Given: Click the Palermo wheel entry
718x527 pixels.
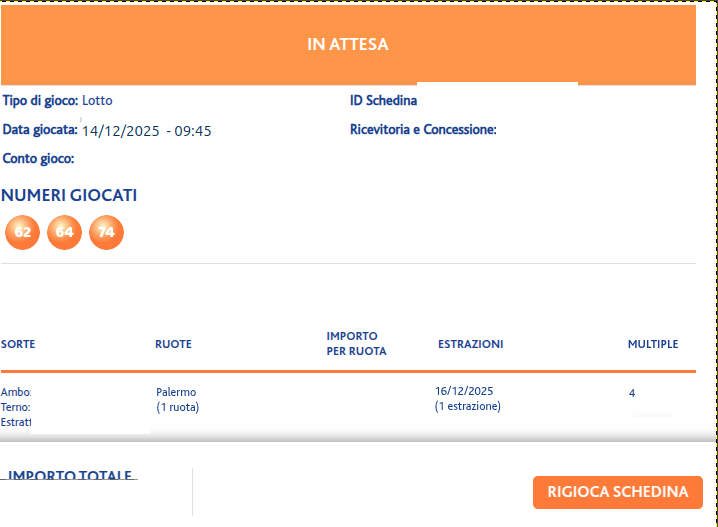Looking at the screenshot, I should click(176, 392).
